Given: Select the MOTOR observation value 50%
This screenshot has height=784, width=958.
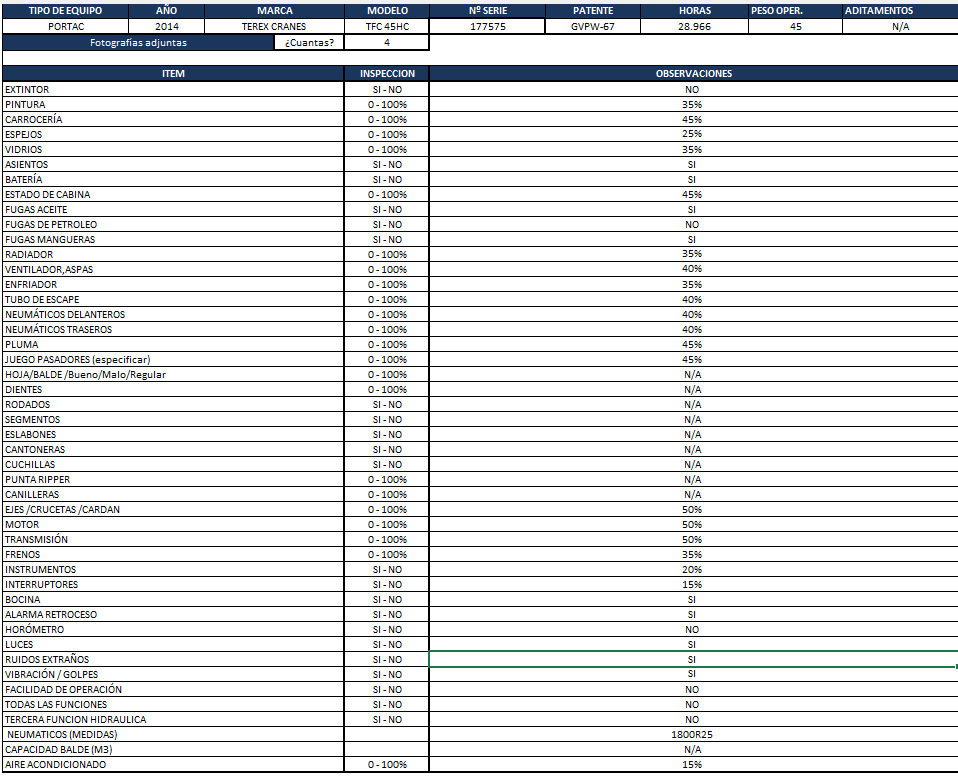Looking at the screenshot, I should [x=693, y=524].
